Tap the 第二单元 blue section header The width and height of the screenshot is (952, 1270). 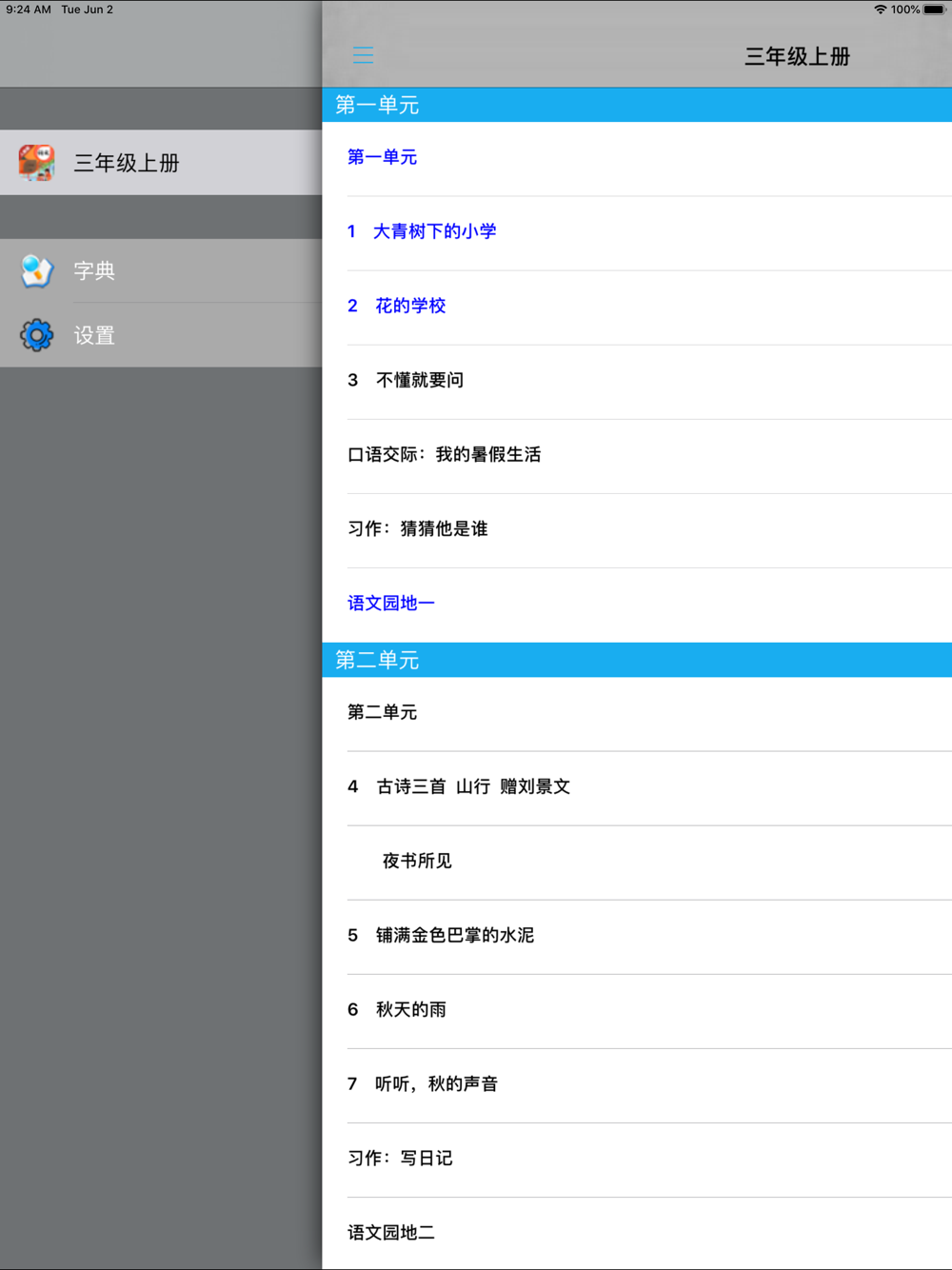pos(637,660)
